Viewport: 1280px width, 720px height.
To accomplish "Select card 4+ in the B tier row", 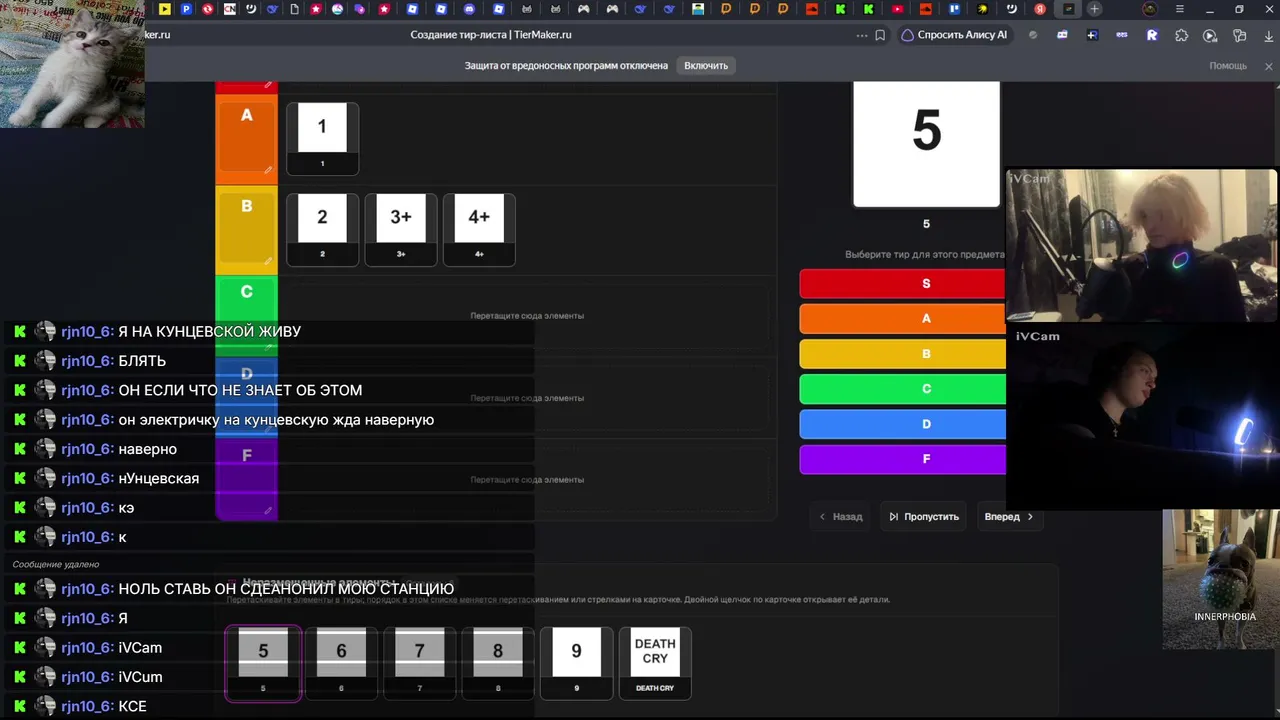I will coord(479,230).
